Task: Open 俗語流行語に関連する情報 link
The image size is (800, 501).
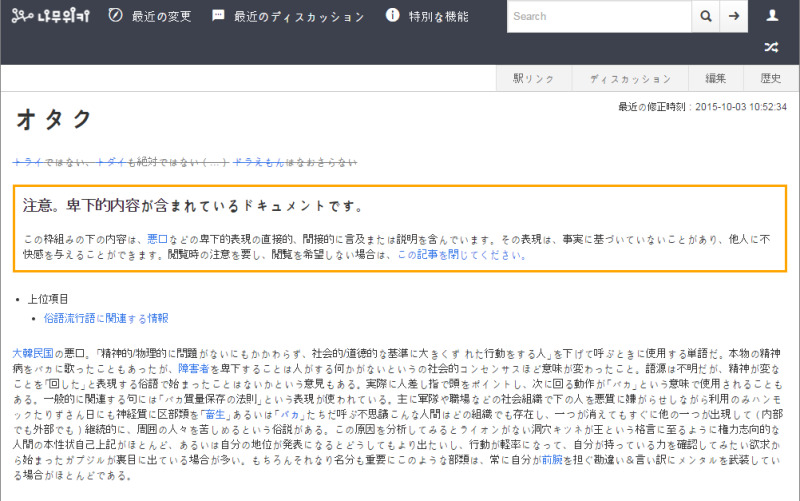Action: [106, 318]
